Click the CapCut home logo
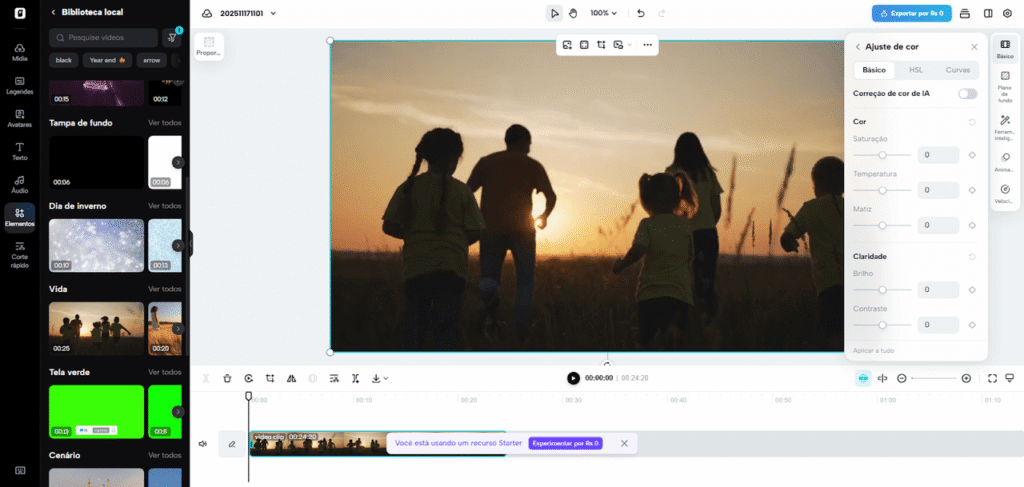 (x=20, y=13)
